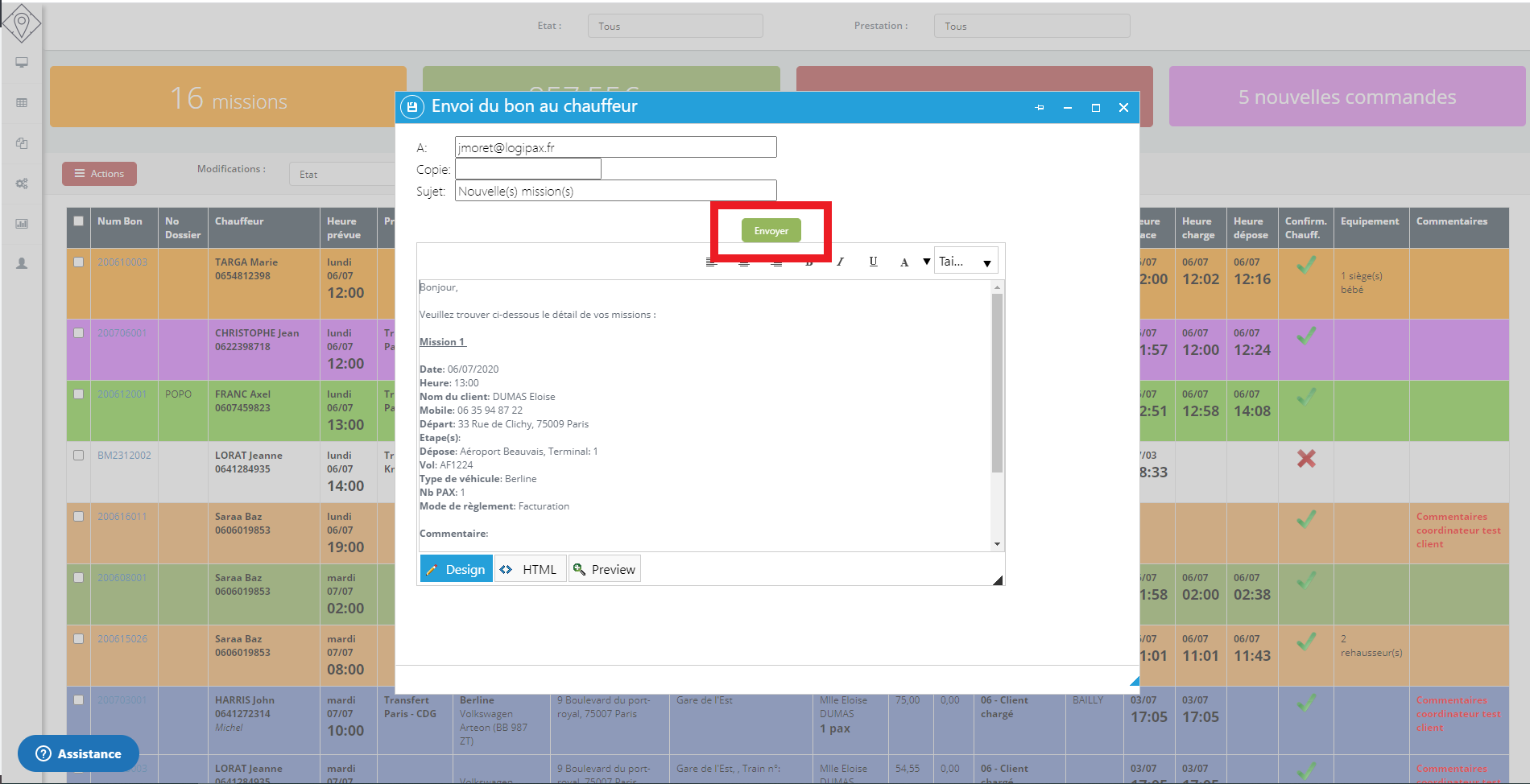Click the italic formatting icon
This screenshot has width=1530, height=784.
point(840,262)
